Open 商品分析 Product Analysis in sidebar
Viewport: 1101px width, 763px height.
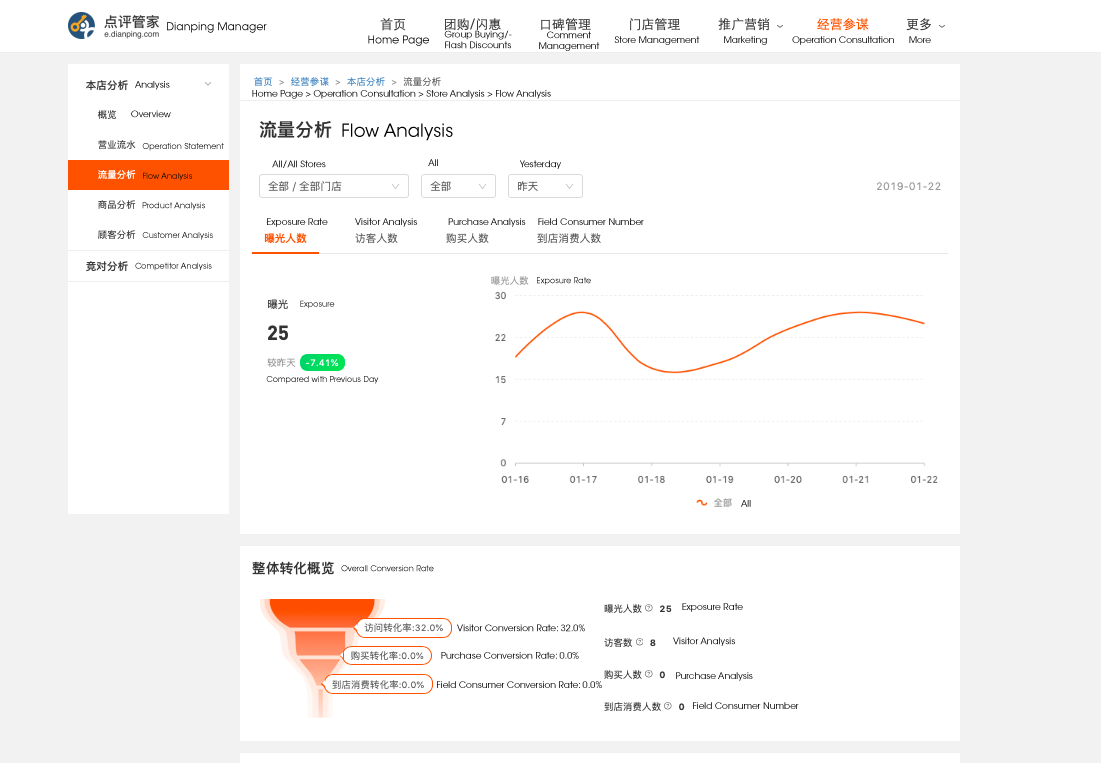150,205
